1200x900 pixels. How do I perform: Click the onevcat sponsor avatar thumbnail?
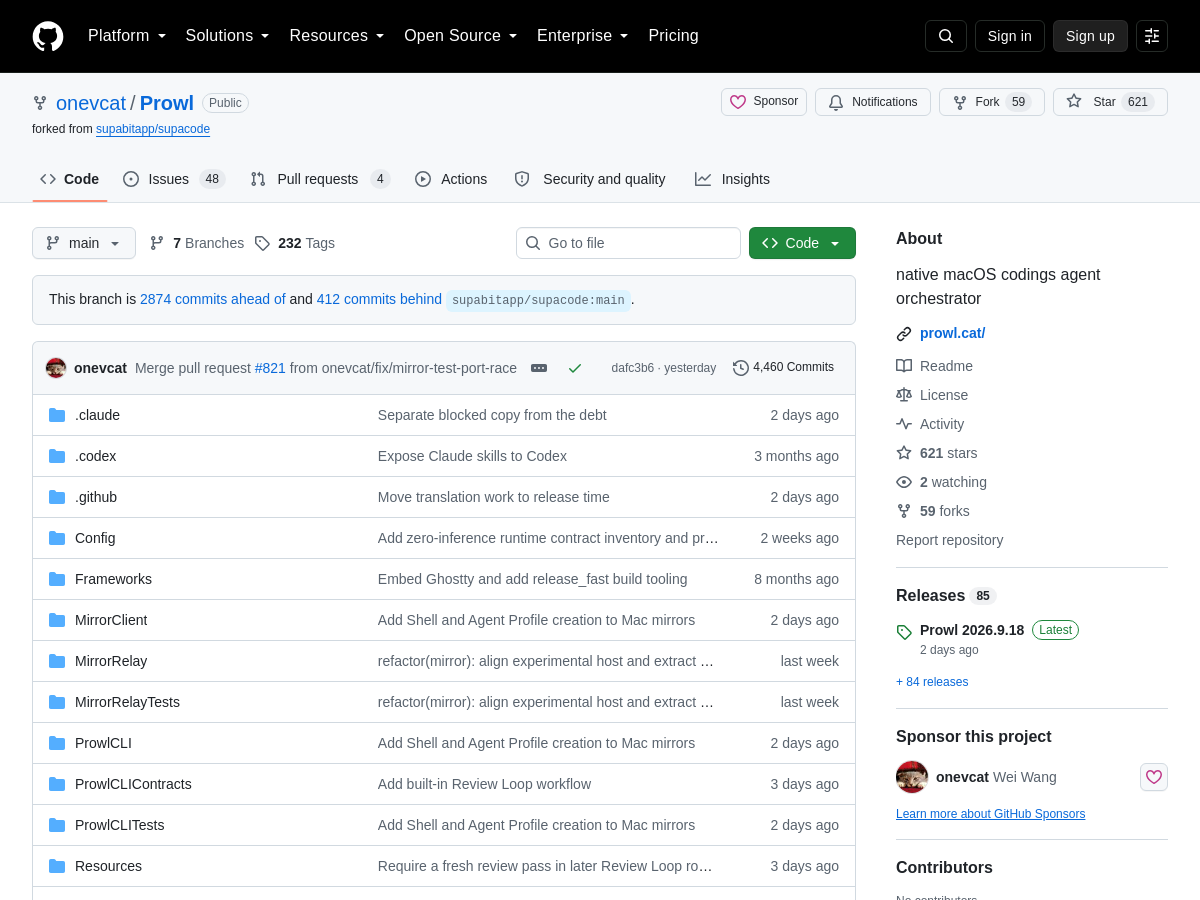point(912,777)
